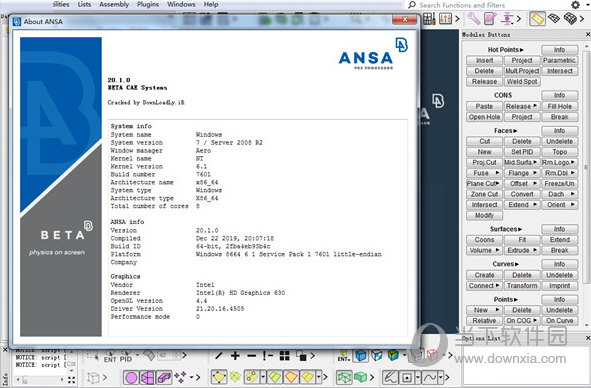Click the diagonal line toolbar icon
The image size is (591, 388).
pos(219,356)
